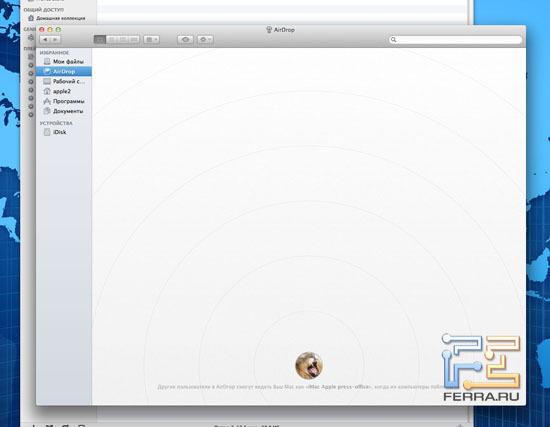Viewport: 550px width, 427px height.
Task: Go back using the Finder back arrow
Action: click(x=45, y=40)
